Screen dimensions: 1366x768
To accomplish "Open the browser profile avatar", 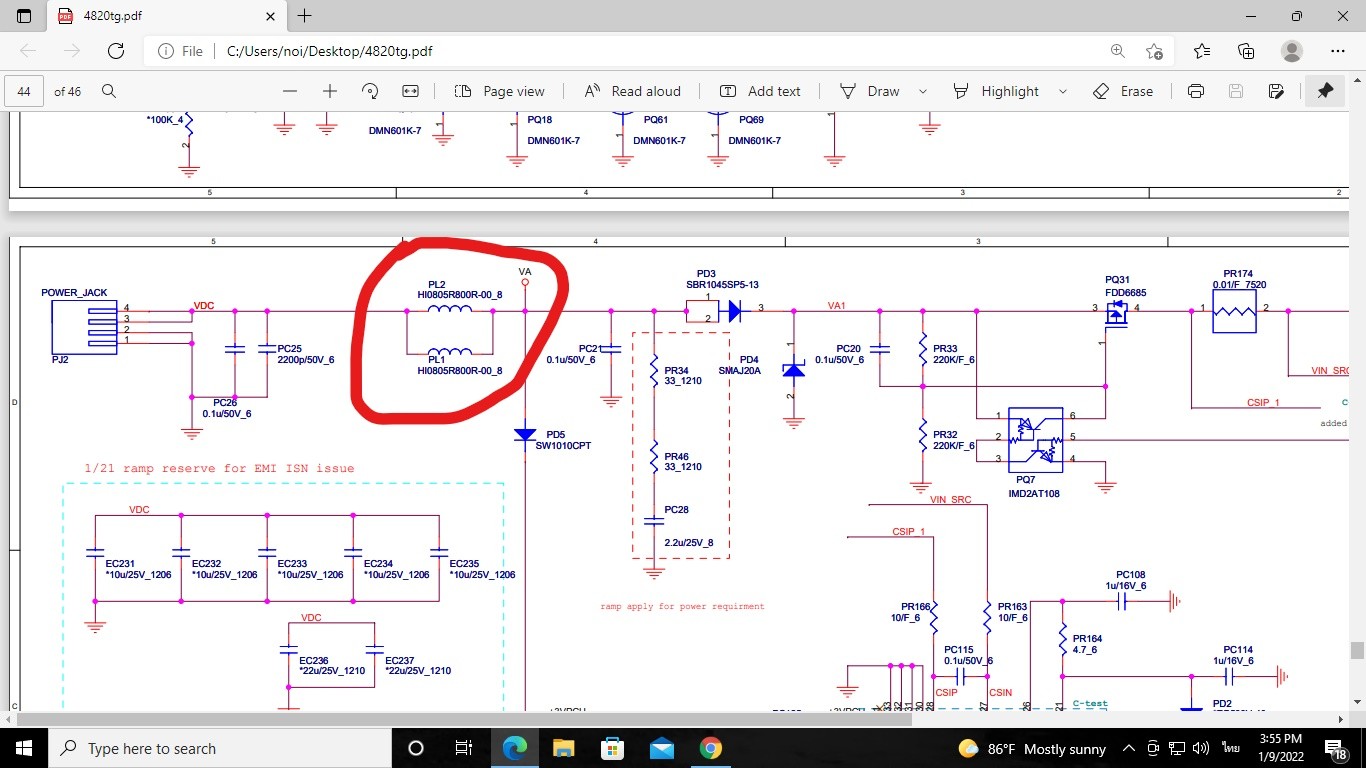I will pyautogui.click(x=1292, y=51).
